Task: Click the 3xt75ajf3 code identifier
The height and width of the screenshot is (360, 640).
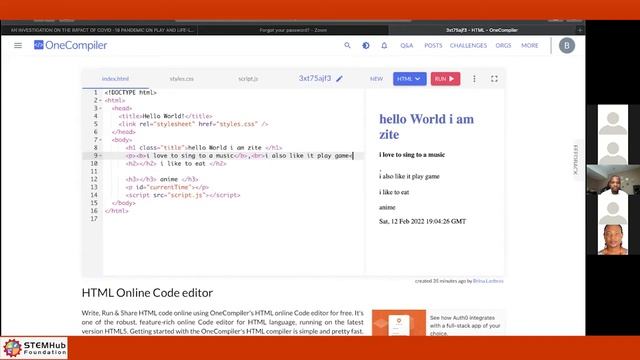Action: coord(315,78)
